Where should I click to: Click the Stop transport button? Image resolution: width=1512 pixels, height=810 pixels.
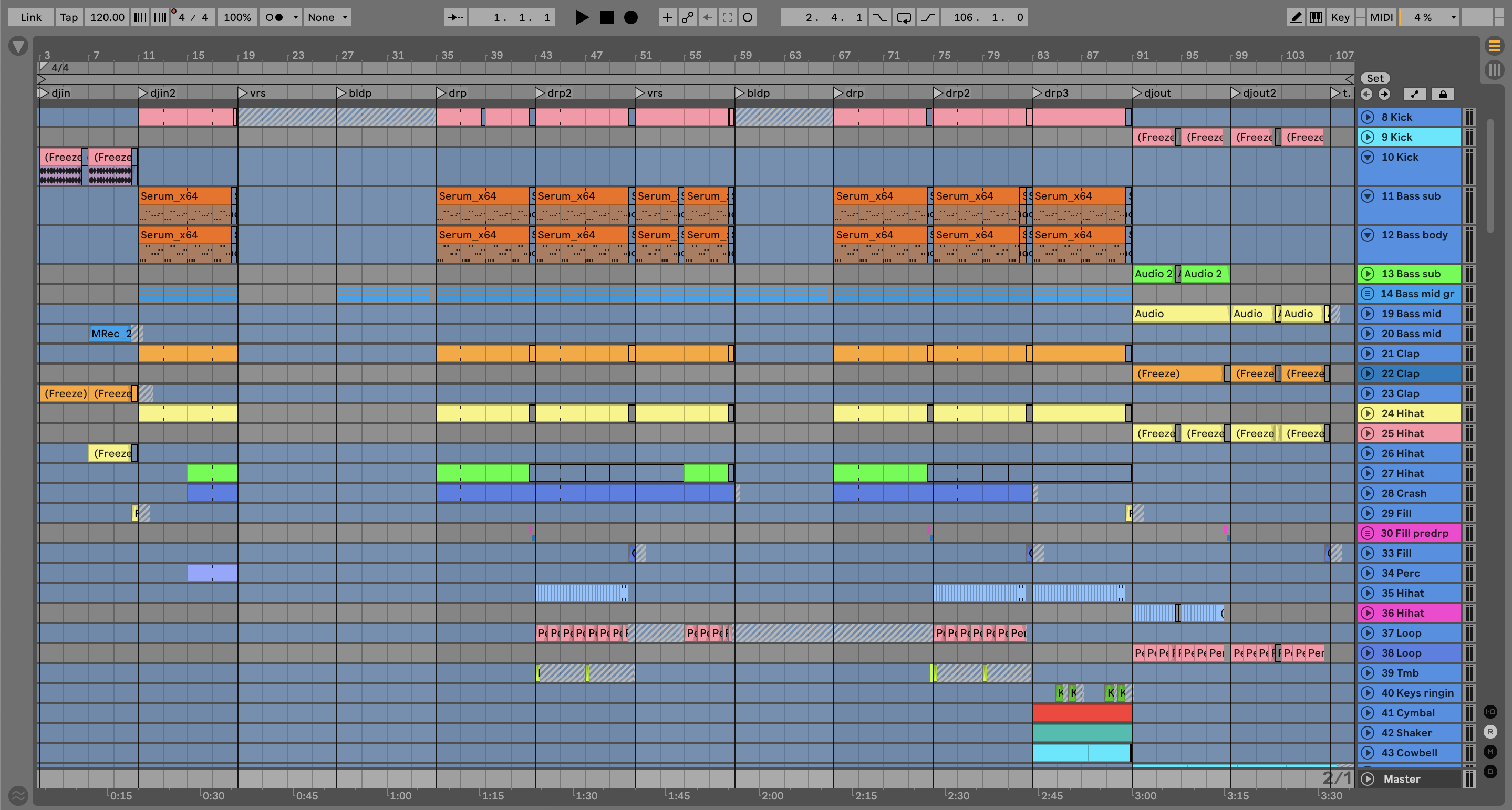(606, 17)
